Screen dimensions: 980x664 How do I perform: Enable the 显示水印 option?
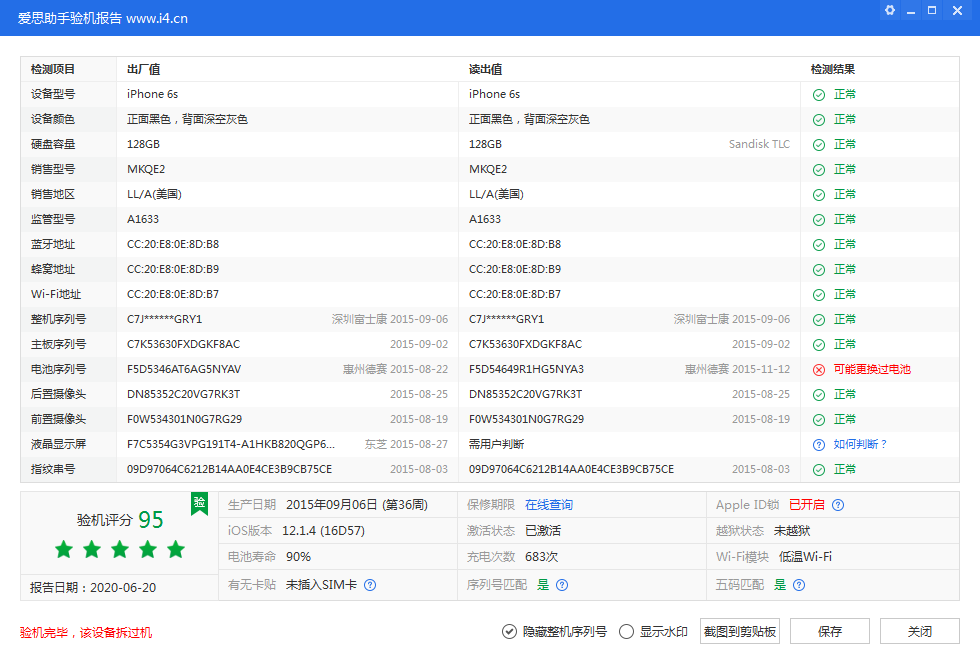pos(627,632)
